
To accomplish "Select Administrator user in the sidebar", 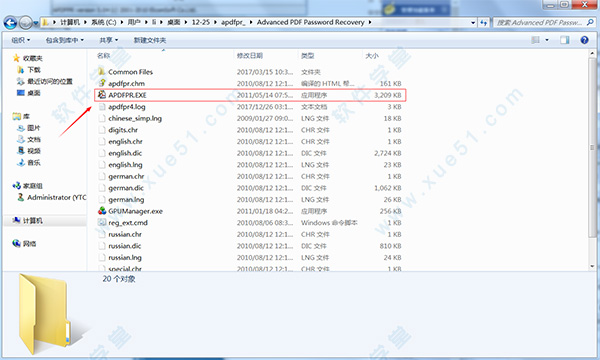I will pyautogui.click(x=57, y=197).
